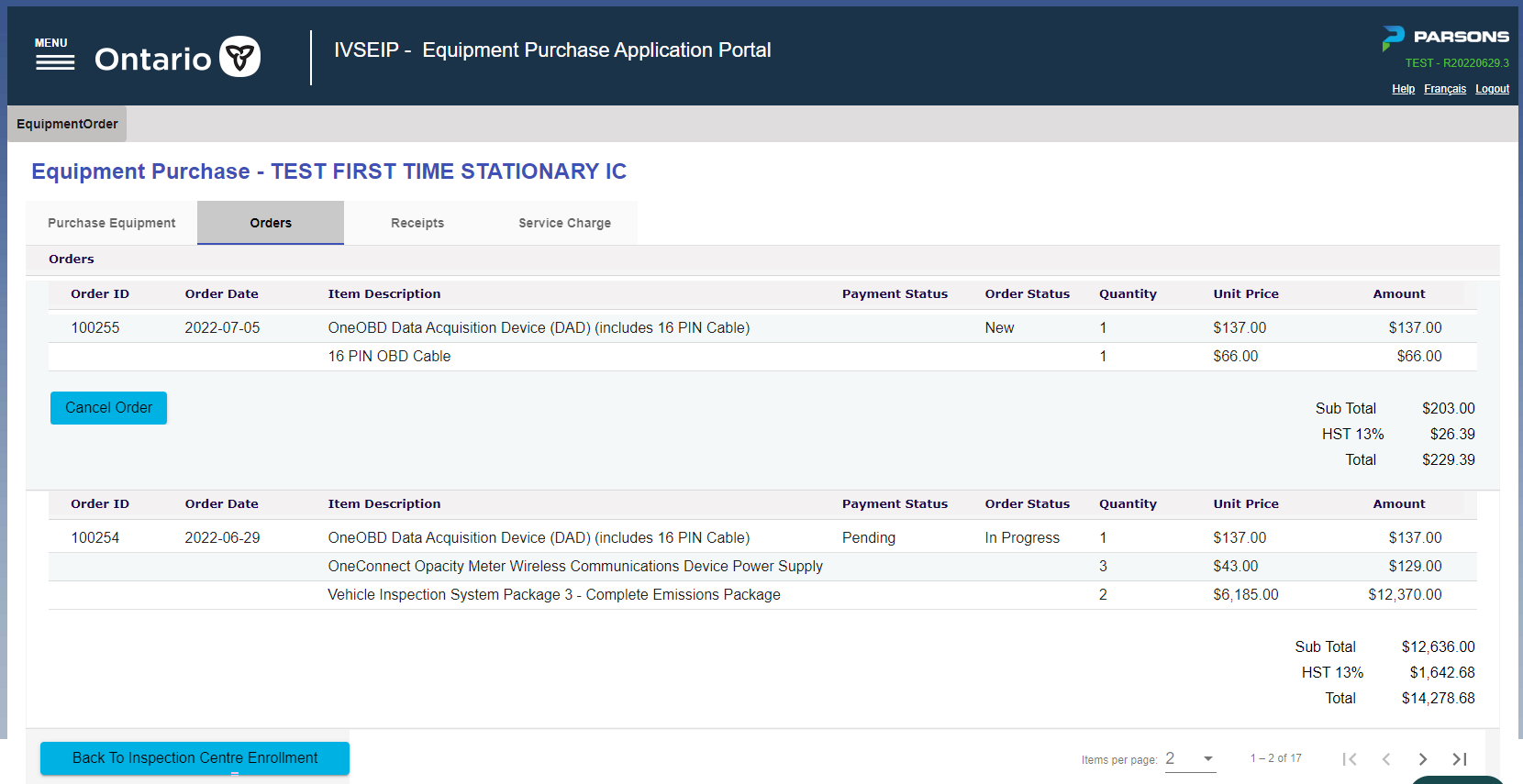Jump to last page of orders
This screenshot has width=1523, height=784.
click(x=1460, y=759)
